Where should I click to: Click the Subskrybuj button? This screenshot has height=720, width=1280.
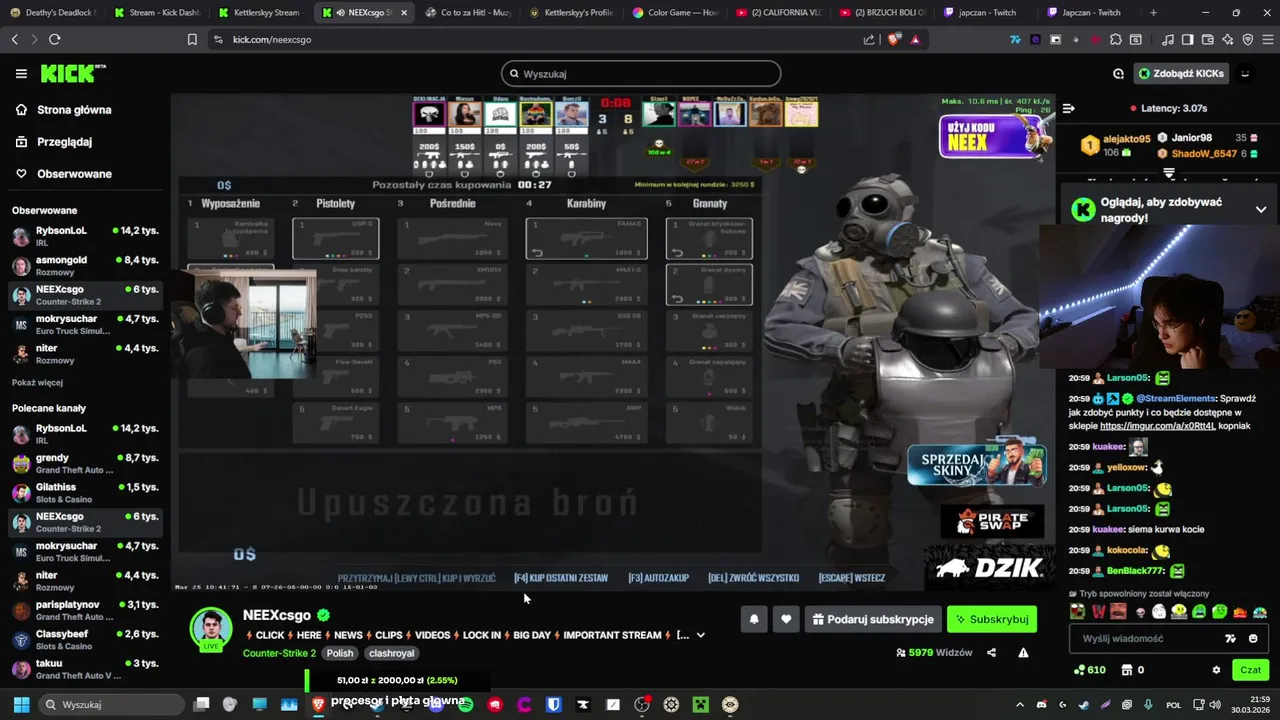[992, 619]
